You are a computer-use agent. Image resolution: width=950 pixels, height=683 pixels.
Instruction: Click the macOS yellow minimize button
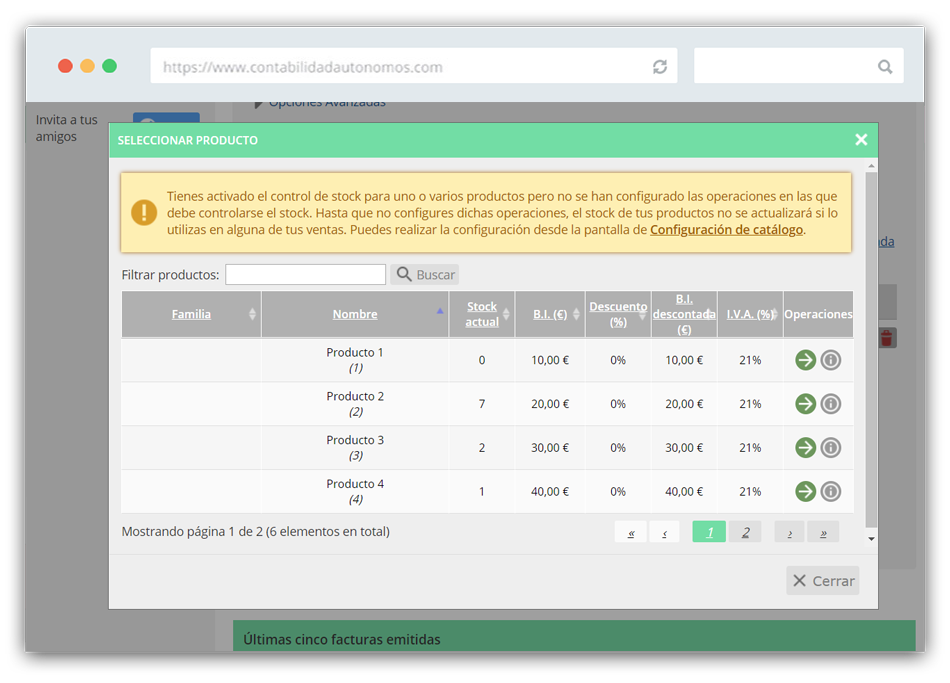tap(87, 66)
